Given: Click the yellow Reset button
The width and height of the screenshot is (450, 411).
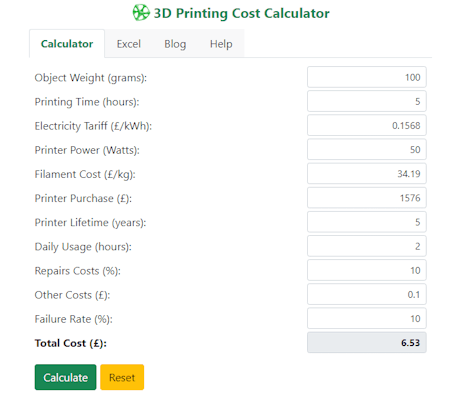Looking at the screenshot, I should coord(122,377).
